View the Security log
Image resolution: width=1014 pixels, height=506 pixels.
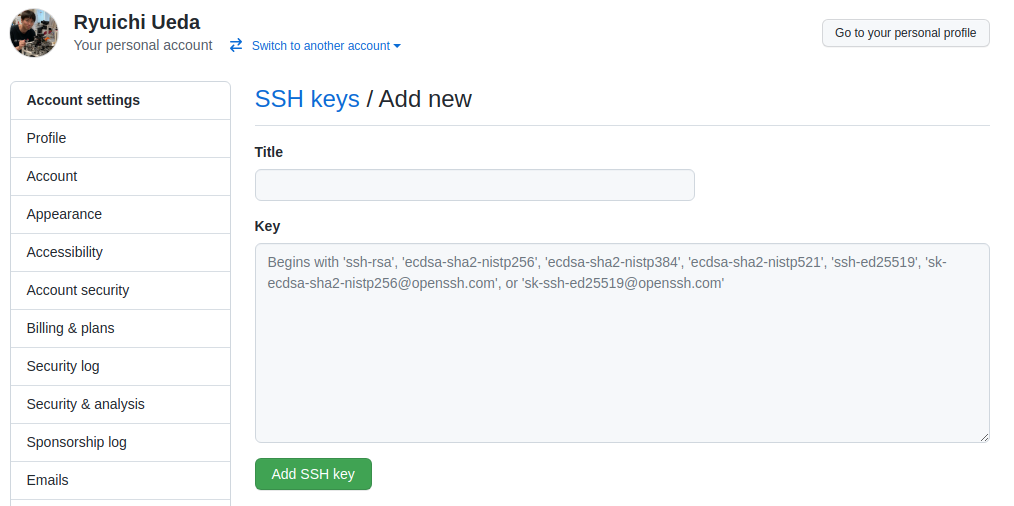tap(63, 366)
